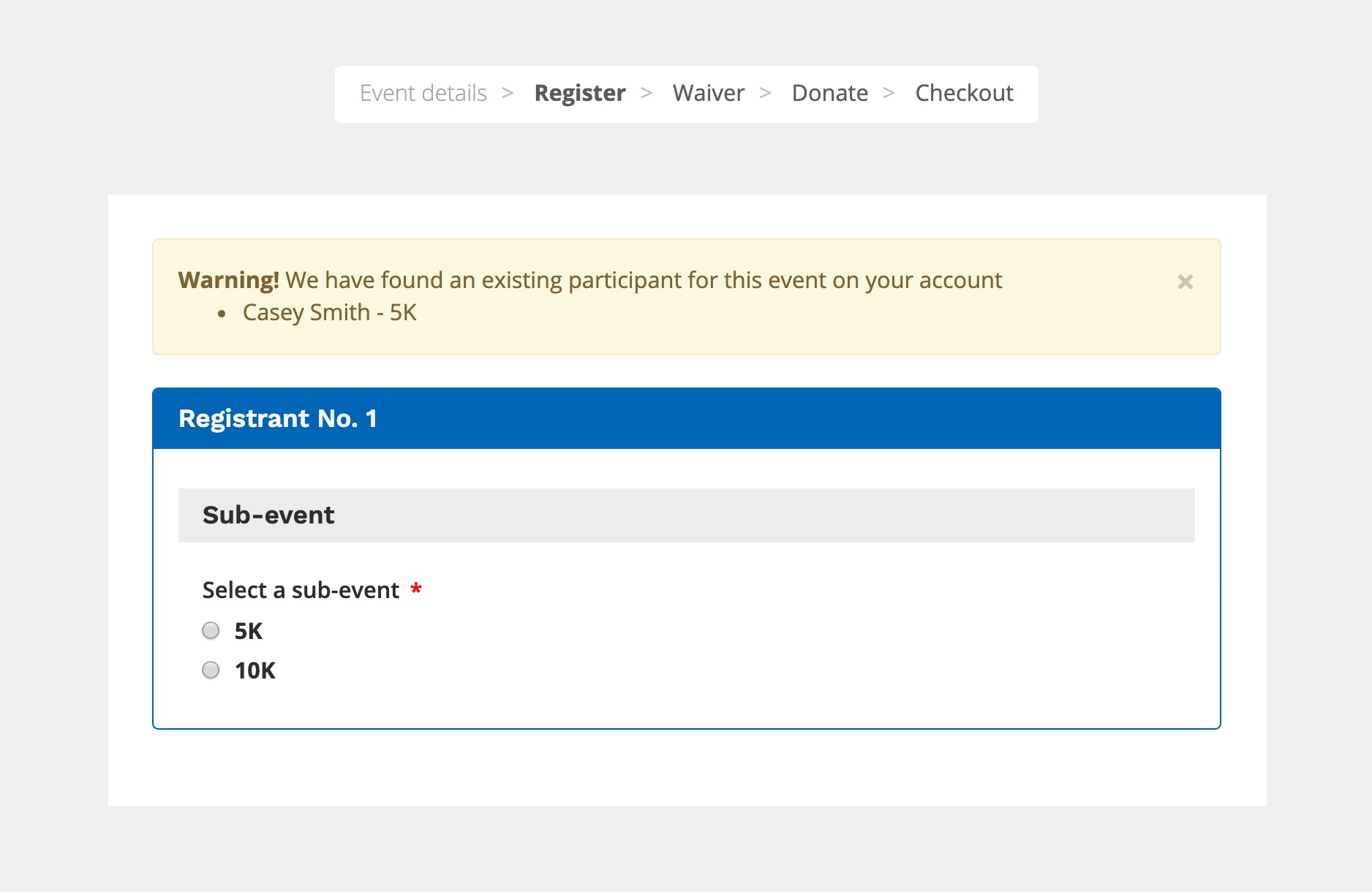Click the bold Warning! text
The image size is (1372, 892).
(x=228, y=280)
